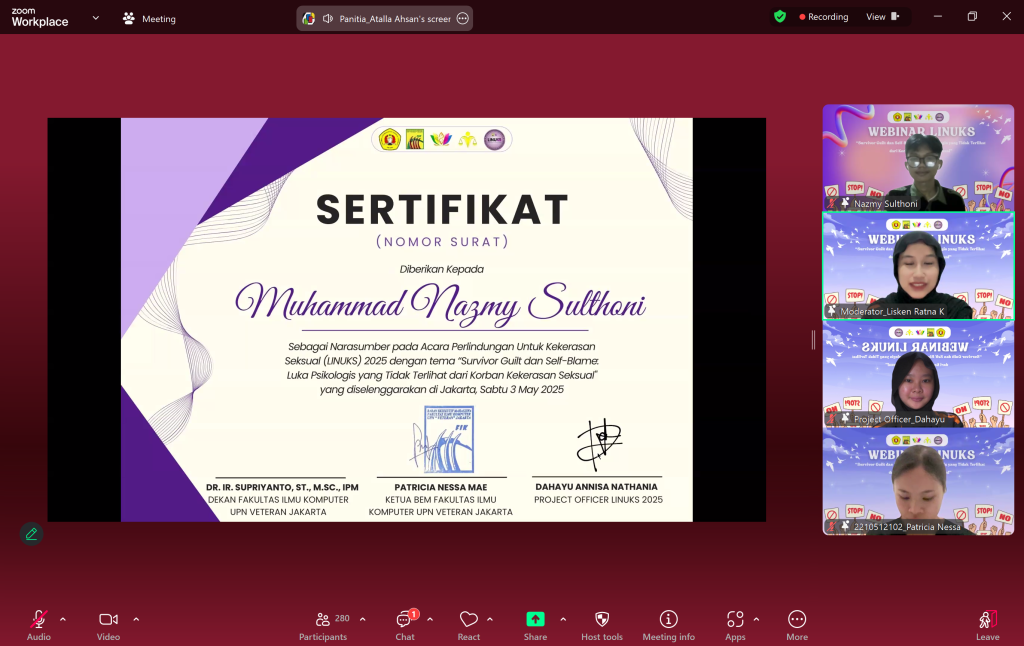Viewport: 1024px width, 646px height.
Task: Click the gallery panel divider handle
Action: pyautogui.click(x=813, y=340)
